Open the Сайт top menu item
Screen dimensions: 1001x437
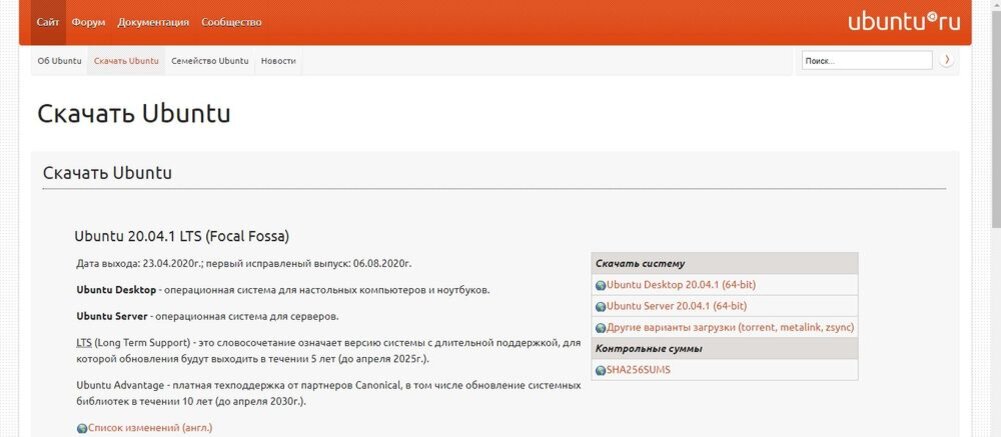48,22
